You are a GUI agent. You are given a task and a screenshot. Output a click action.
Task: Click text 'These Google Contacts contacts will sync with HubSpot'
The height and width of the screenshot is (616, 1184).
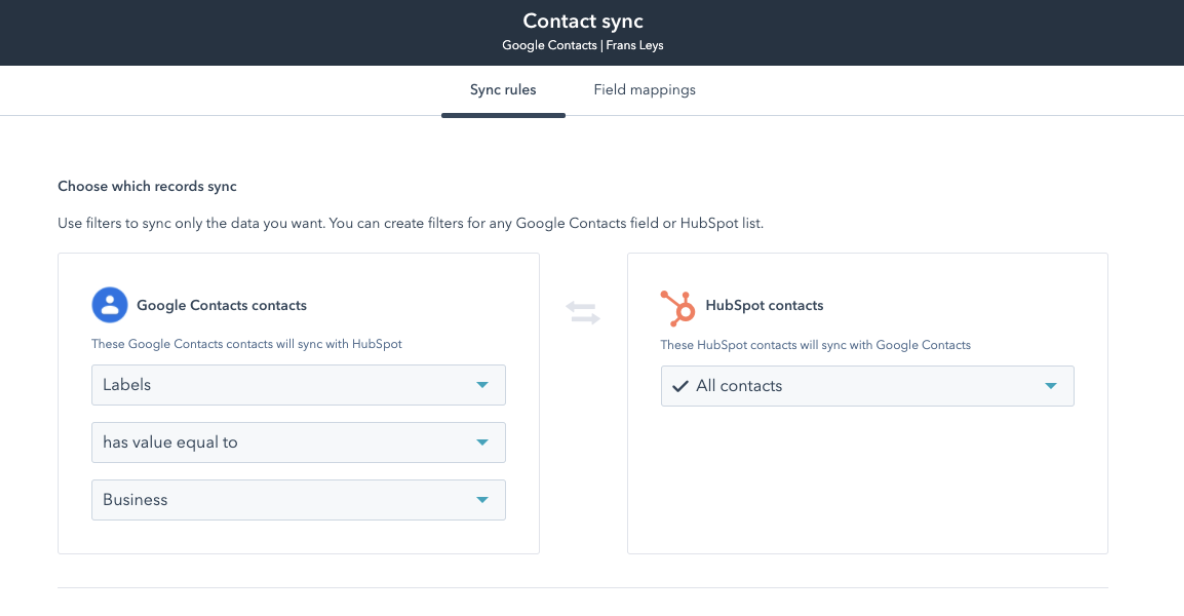246,344
